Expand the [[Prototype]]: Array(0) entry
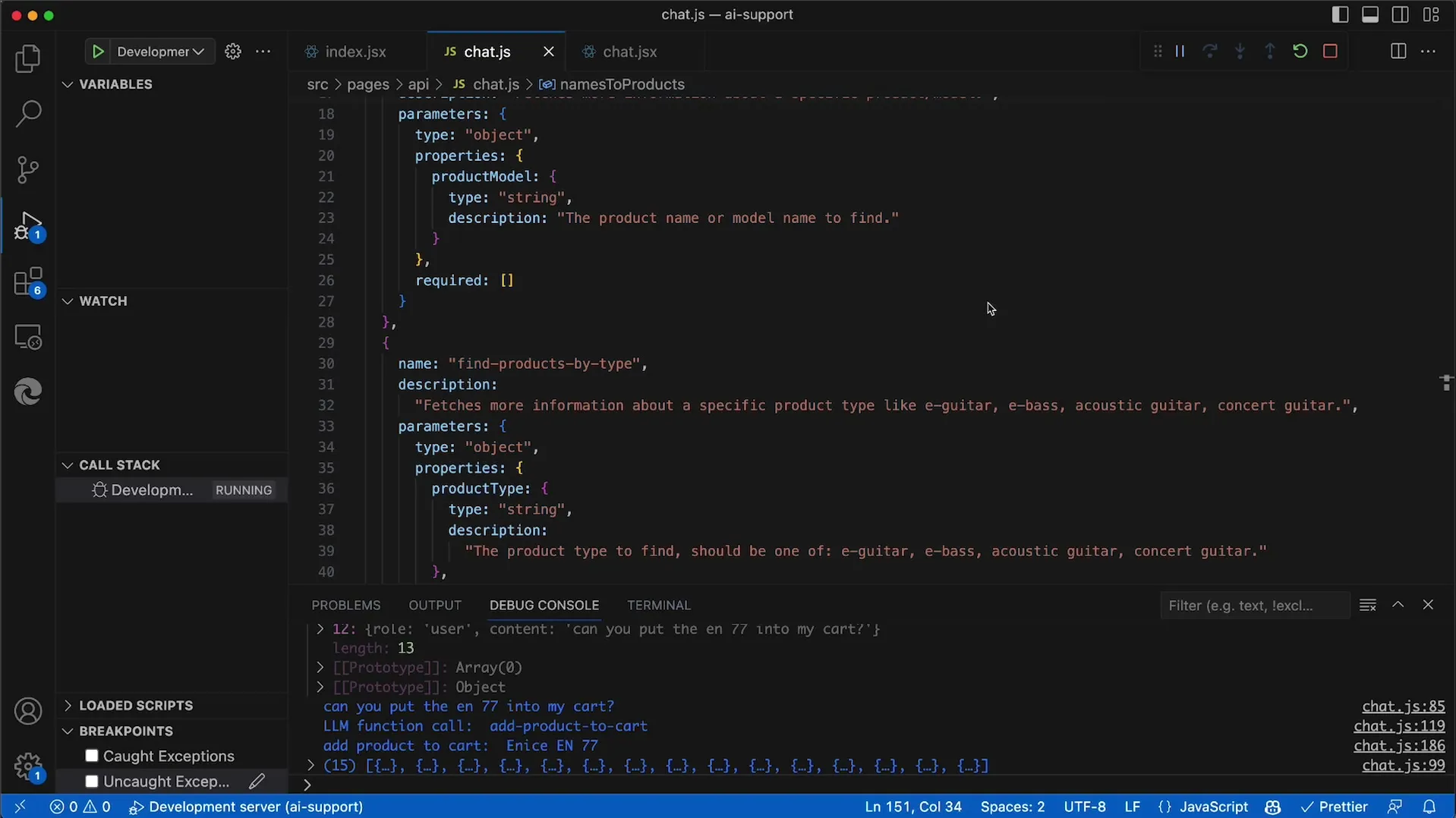 (x=320, y=668)
